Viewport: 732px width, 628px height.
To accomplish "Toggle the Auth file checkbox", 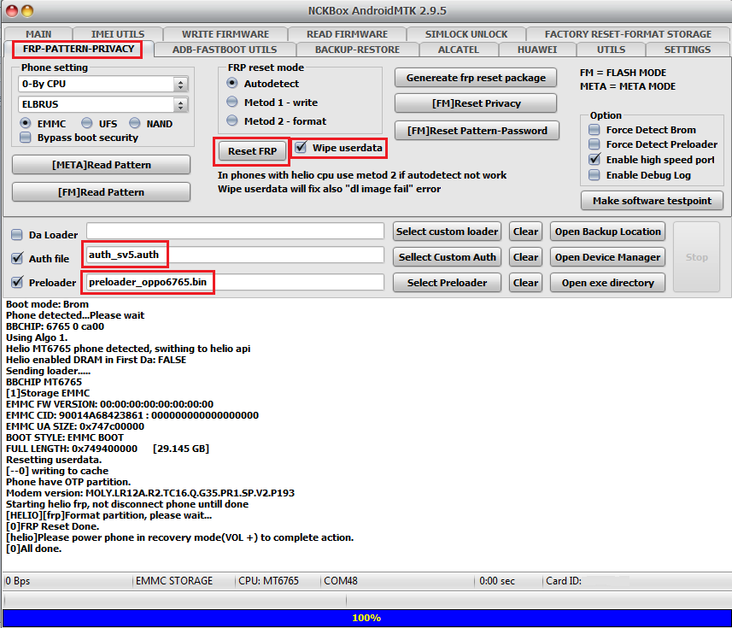I will coord(17,258).
